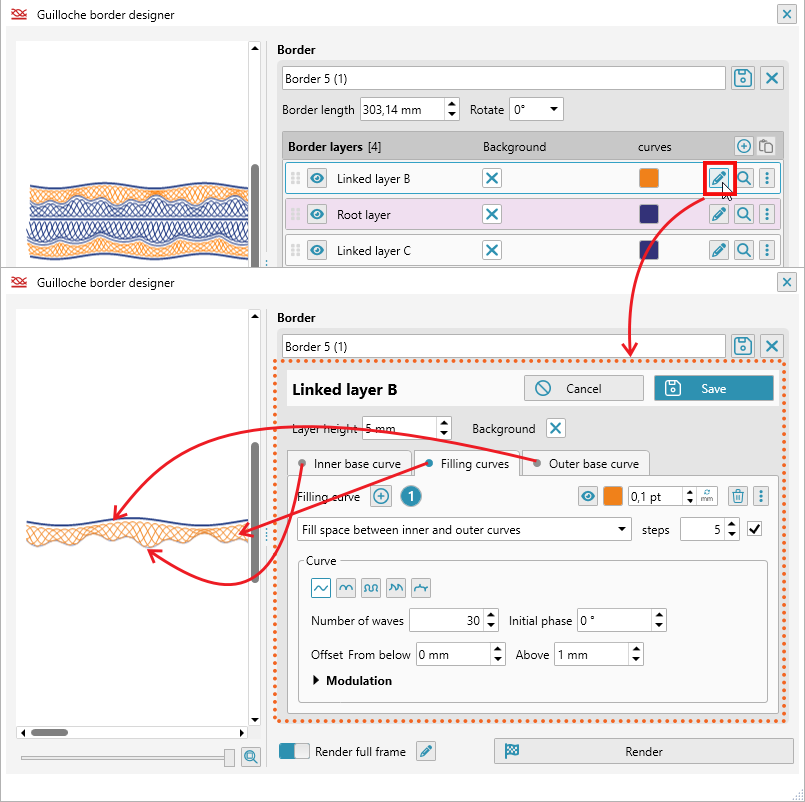This screenshot has height=802, width=805.
Task: Click the Render button
Action: (643, 751)
